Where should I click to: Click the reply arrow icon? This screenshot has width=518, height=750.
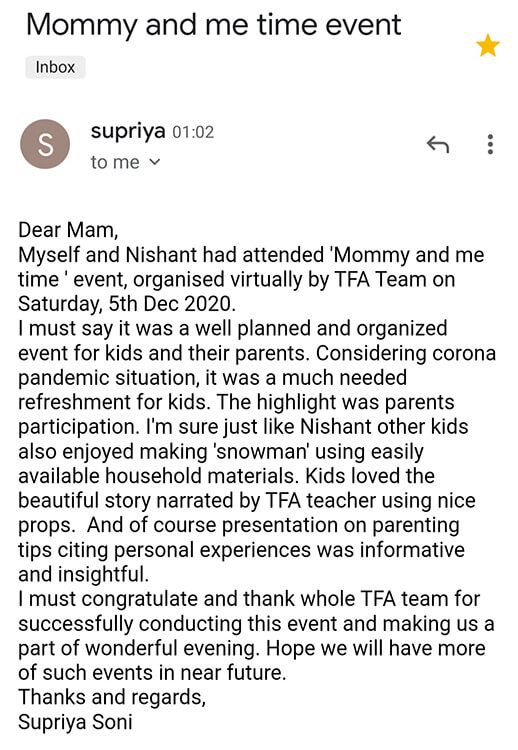pyautogui.click(x=438, y=144)
